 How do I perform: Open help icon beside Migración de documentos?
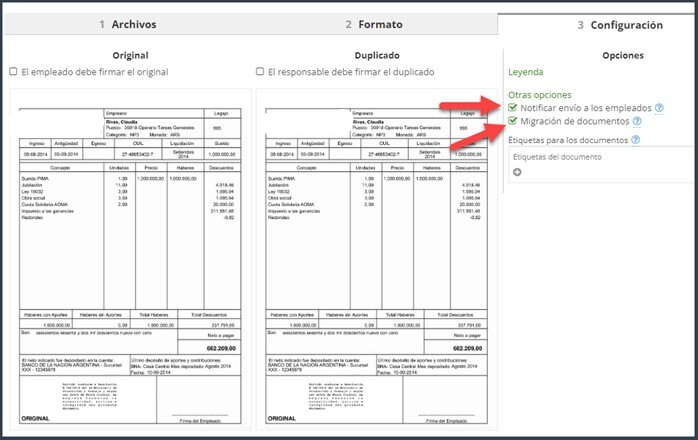pos(637,121)
